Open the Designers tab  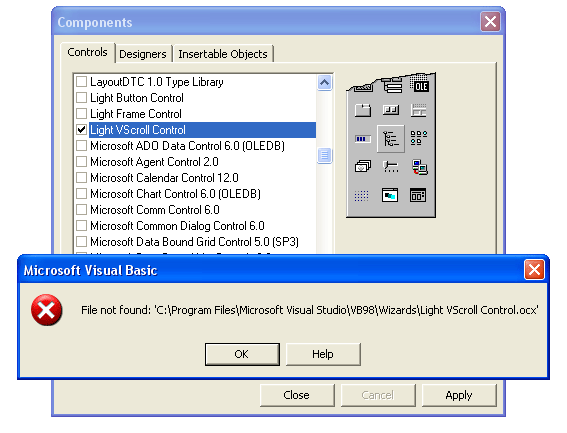[x=143, y=54]
